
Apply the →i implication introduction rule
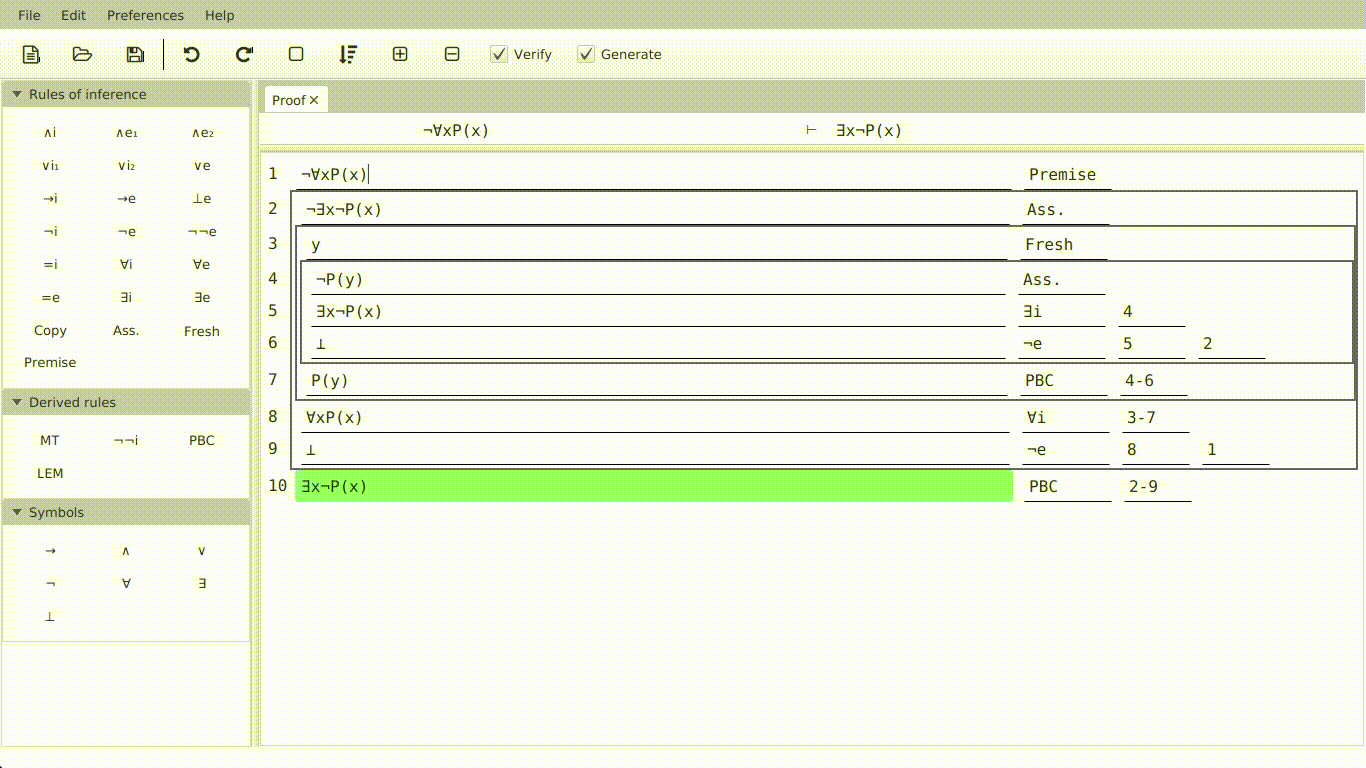50,199
